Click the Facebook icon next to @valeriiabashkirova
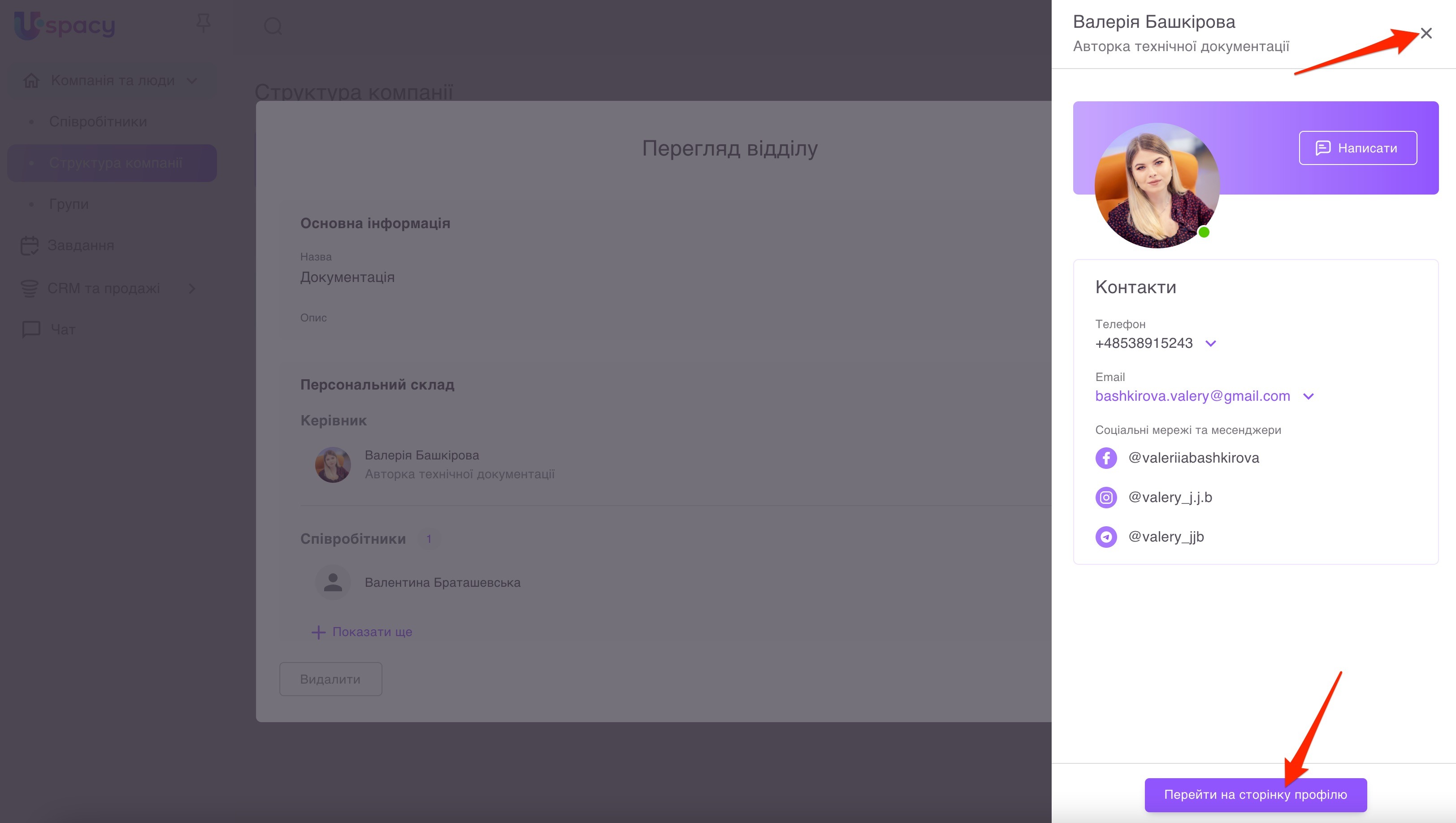This screenshot has height=823, width=1456. pyautogui.click(x=1105, y=458)
